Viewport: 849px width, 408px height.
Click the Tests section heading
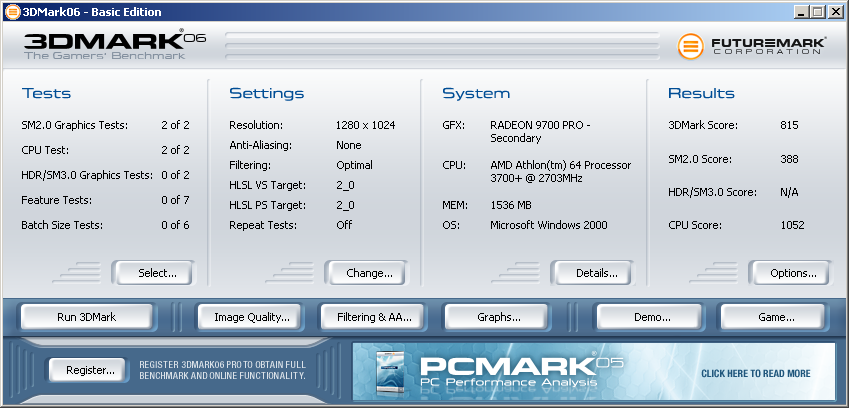click(47, 93)
